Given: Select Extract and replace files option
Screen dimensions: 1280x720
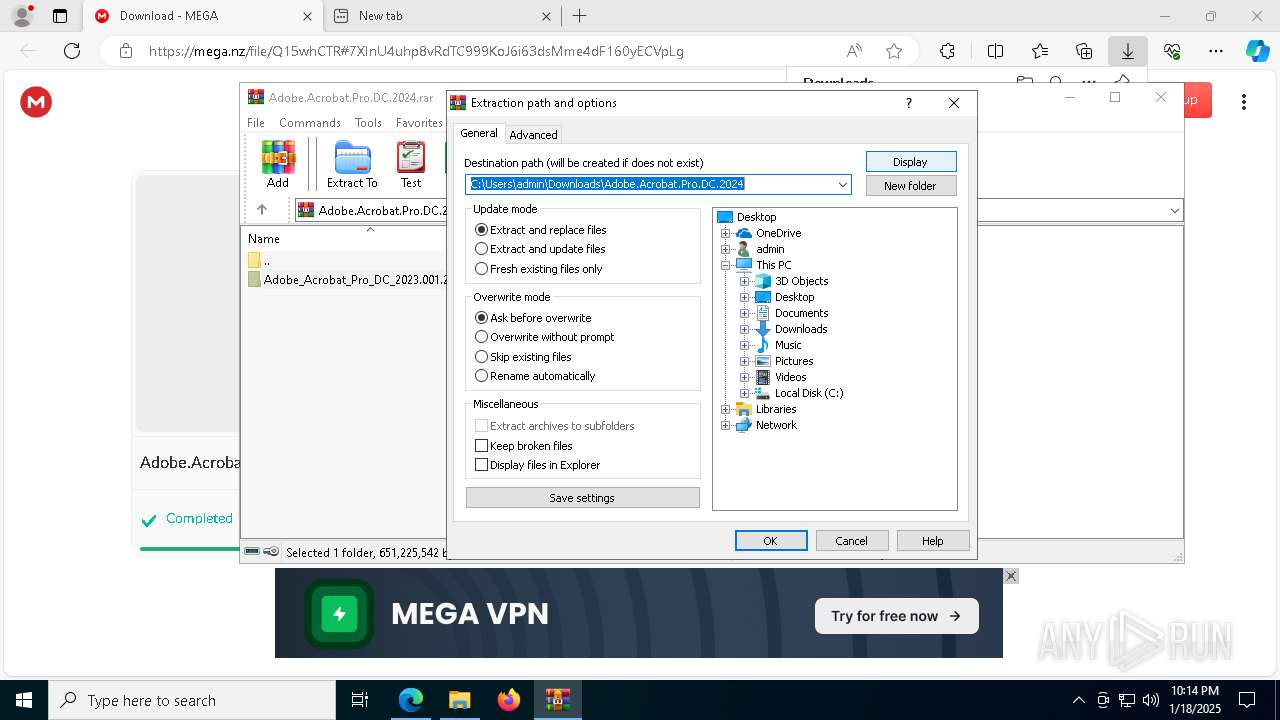Looking at the screenshot, I should (x=541, y=230).
